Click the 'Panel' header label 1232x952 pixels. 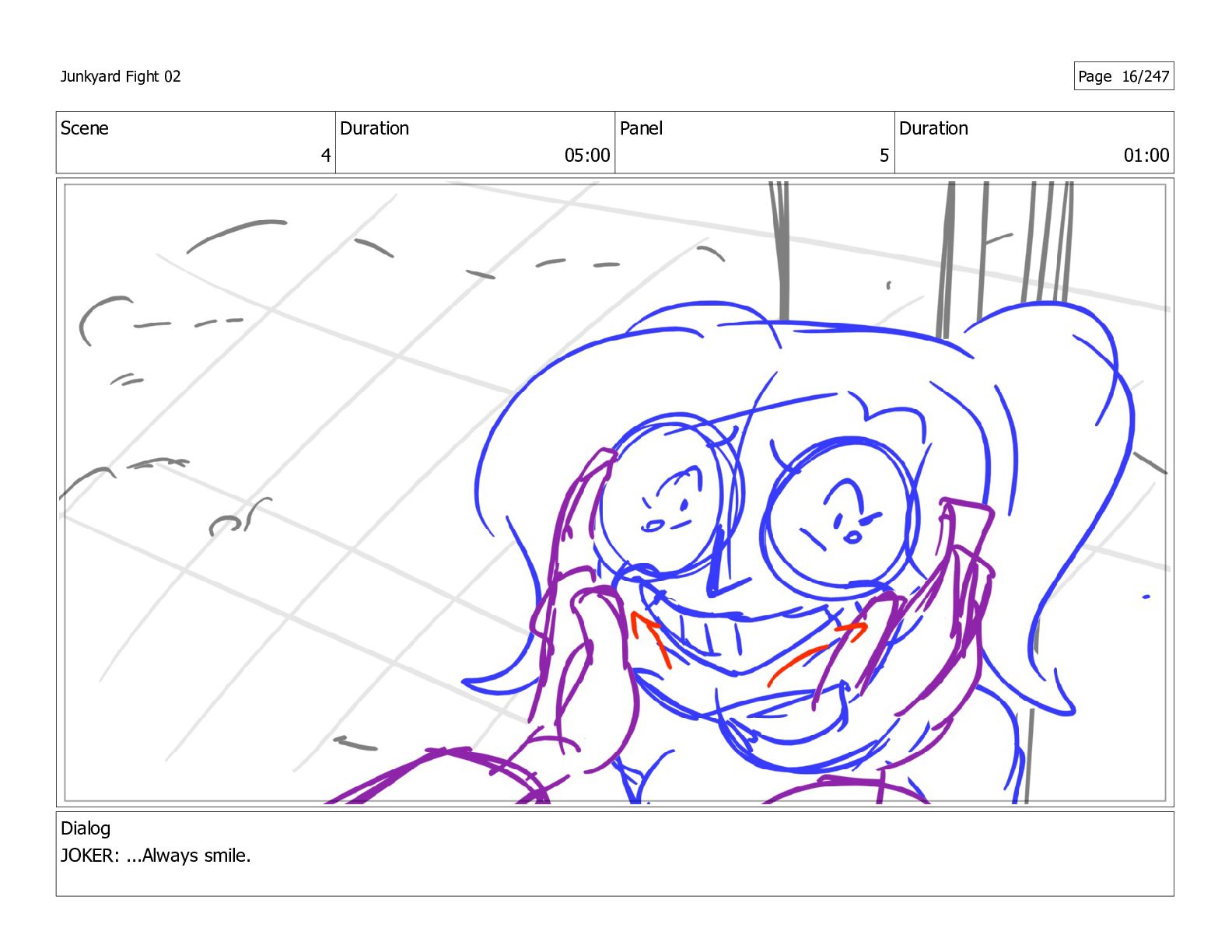(x=641, y=128)
